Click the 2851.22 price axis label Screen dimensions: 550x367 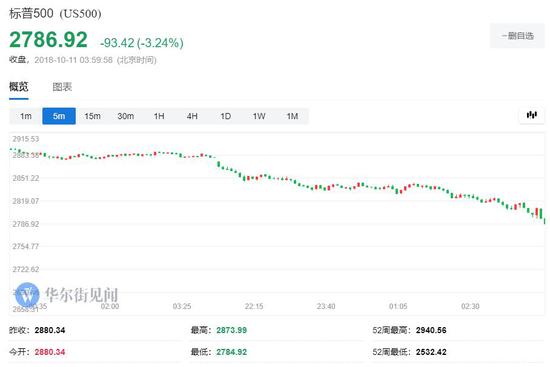26,178
